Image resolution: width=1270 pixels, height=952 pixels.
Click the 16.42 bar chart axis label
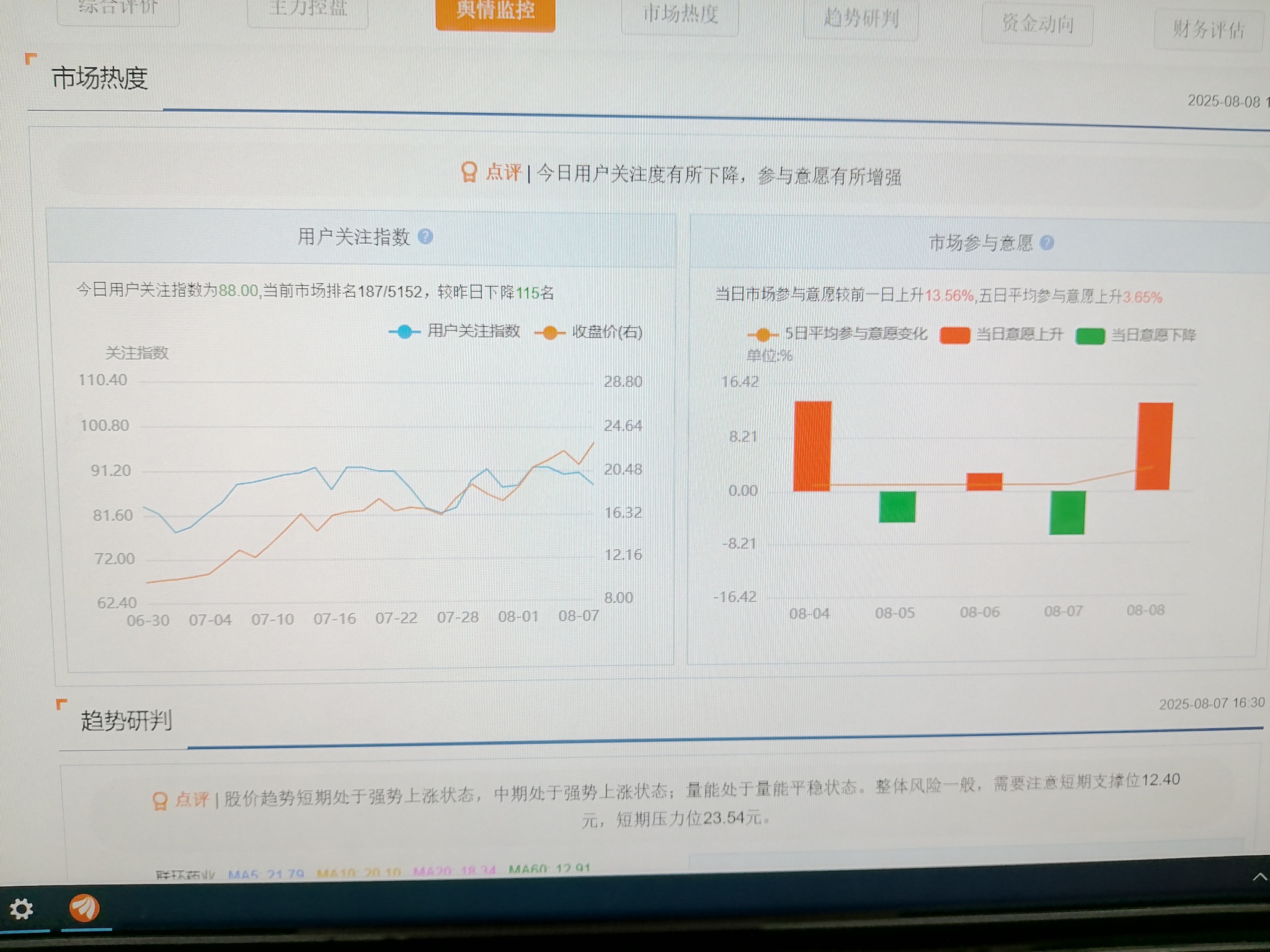point(739,382)
